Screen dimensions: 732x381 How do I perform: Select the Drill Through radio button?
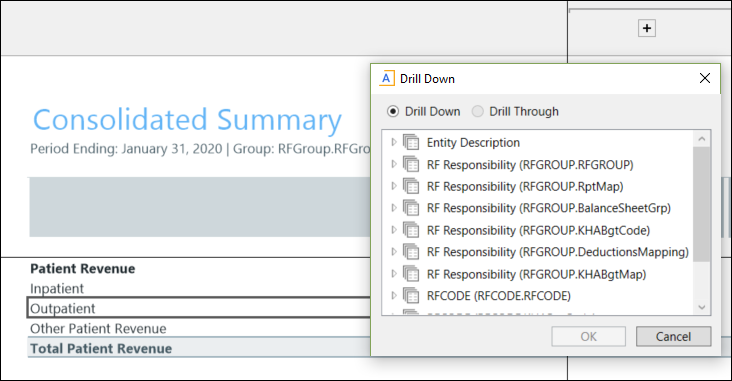[x=478, y=112]
